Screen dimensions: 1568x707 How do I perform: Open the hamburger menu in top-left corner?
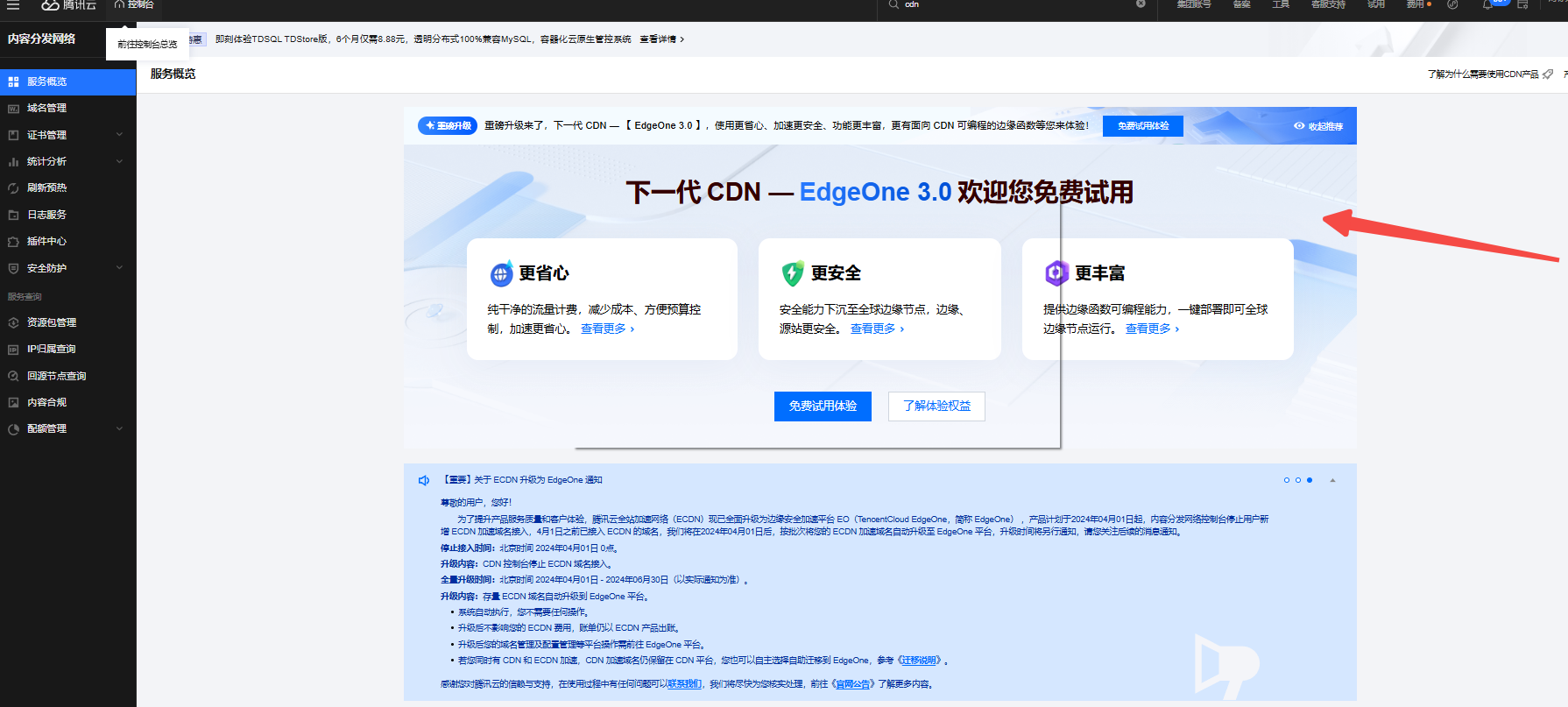coord(13,4)
